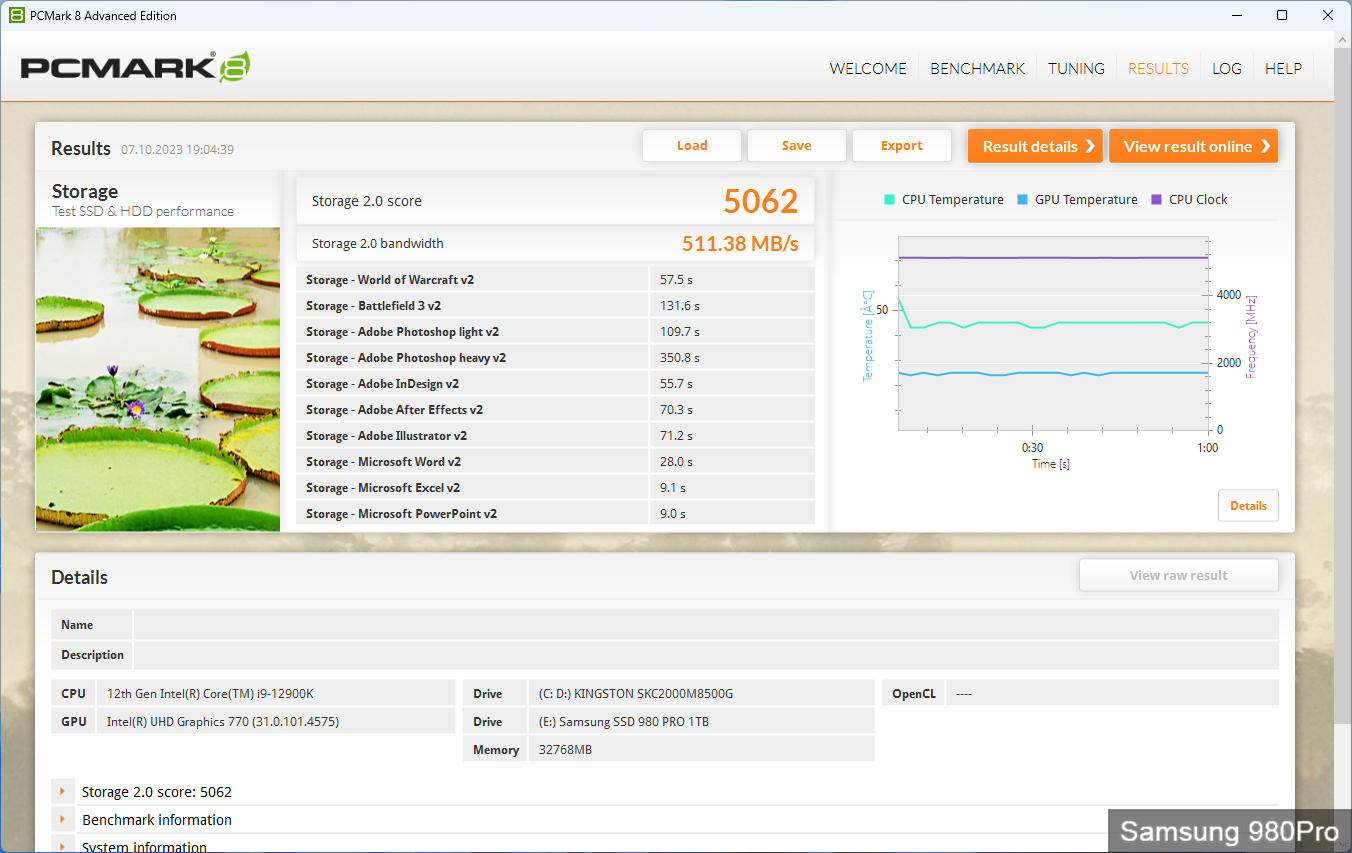Select the Microsoft PowerPoint v2 row

[555, 514]
